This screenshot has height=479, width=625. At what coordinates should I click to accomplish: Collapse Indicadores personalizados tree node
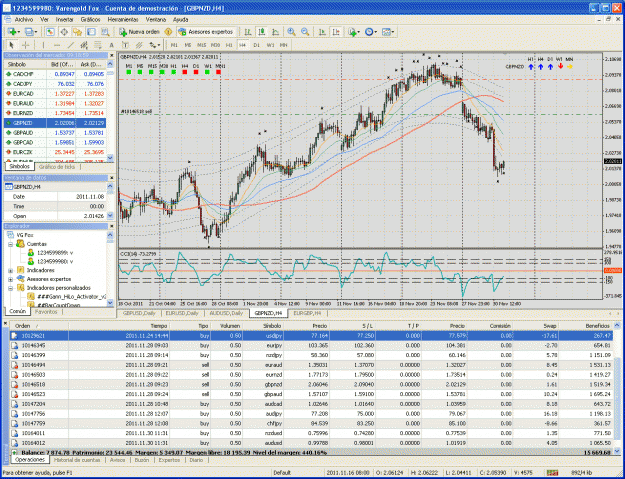click(x=10, y=288)
